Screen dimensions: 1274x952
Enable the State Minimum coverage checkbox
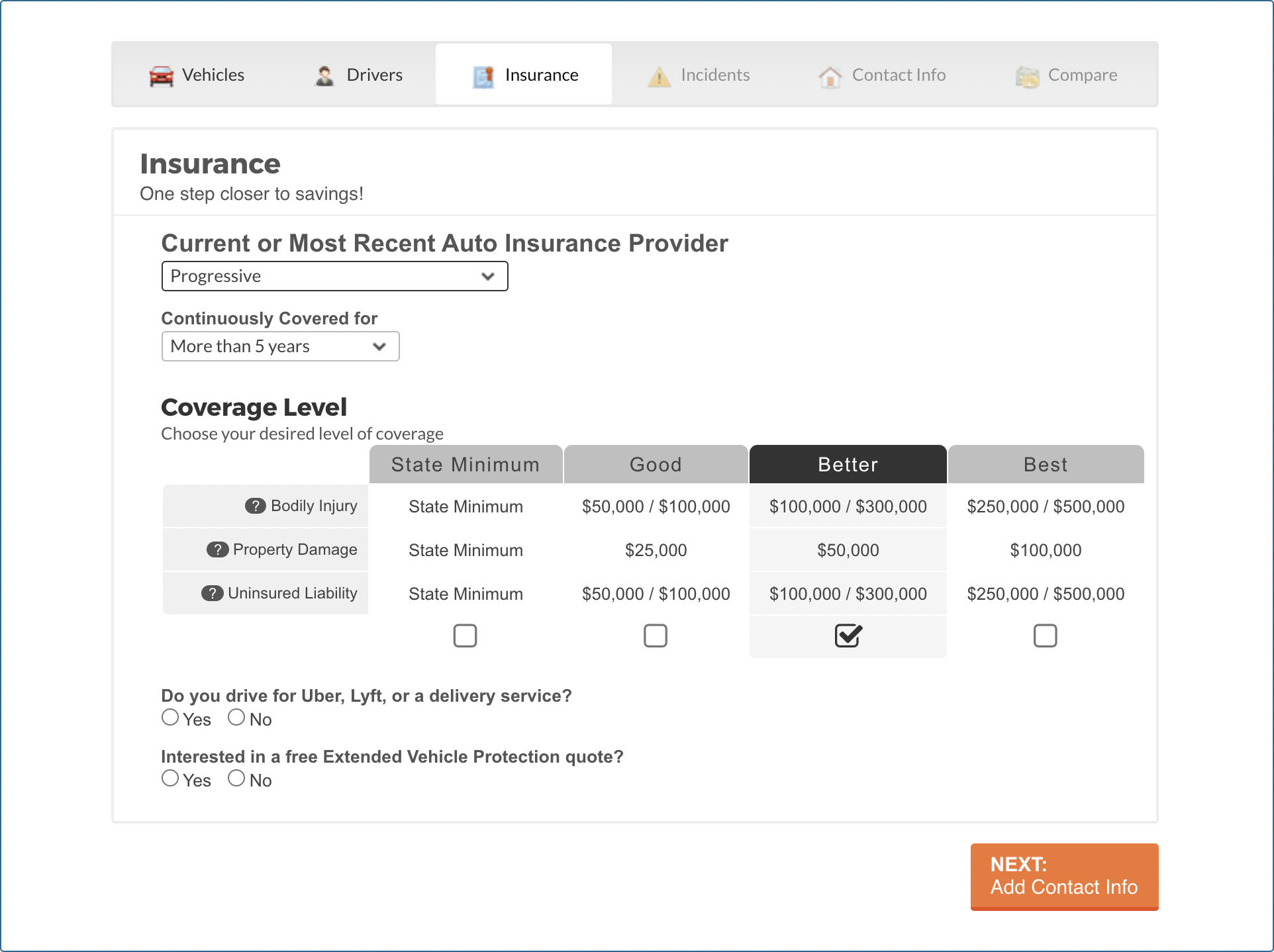[464, 634]
